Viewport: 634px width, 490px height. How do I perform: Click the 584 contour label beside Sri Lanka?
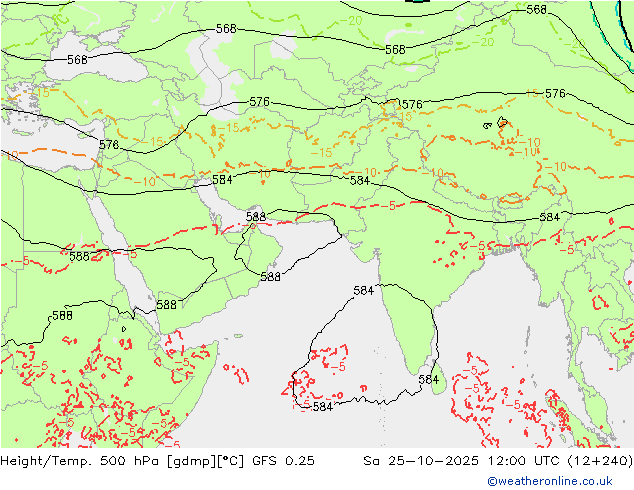(429, 379)
